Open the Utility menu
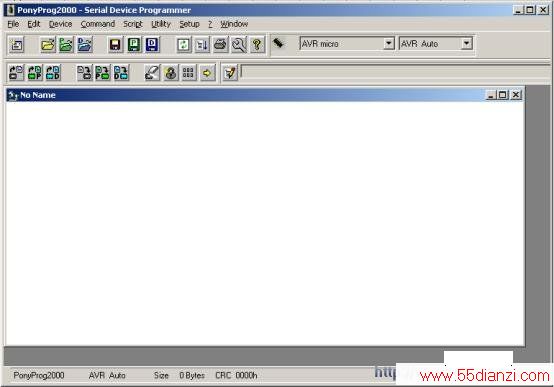The image size is (554, 387). [161, 24]
